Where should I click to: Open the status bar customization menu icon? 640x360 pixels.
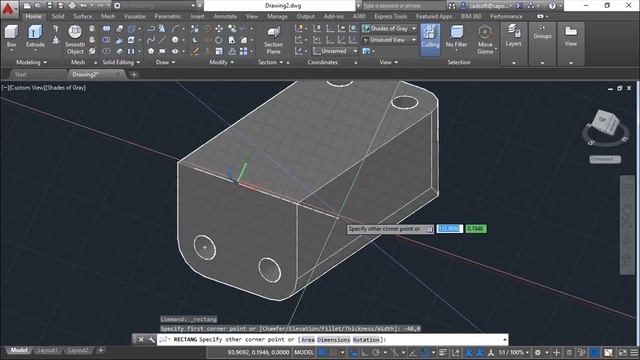(634, 352)
